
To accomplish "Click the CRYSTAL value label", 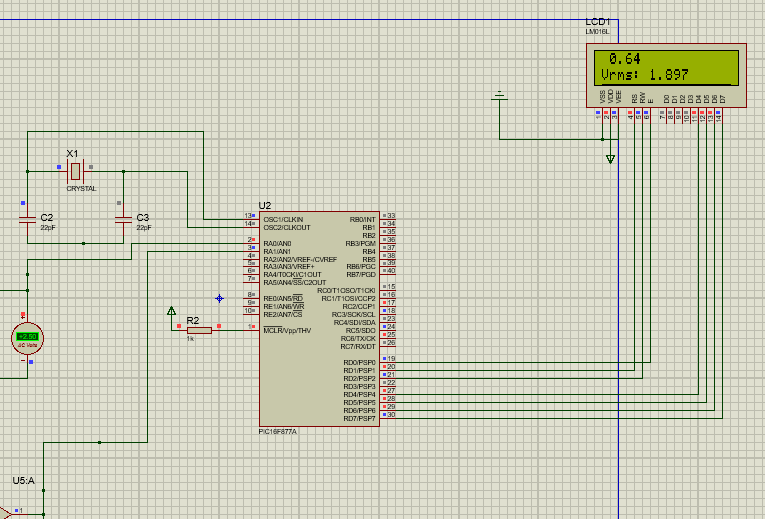I will (x=81, y=189).
